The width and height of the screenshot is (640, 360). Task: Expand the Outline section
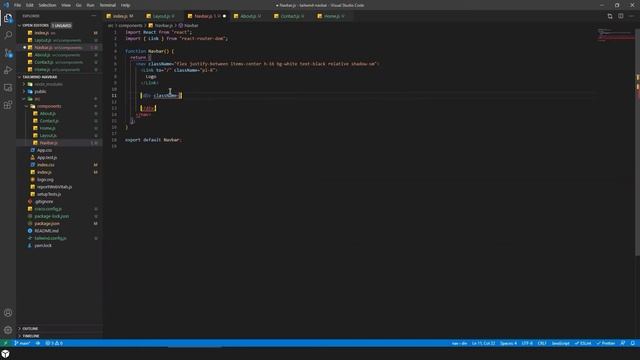(30, 329)
